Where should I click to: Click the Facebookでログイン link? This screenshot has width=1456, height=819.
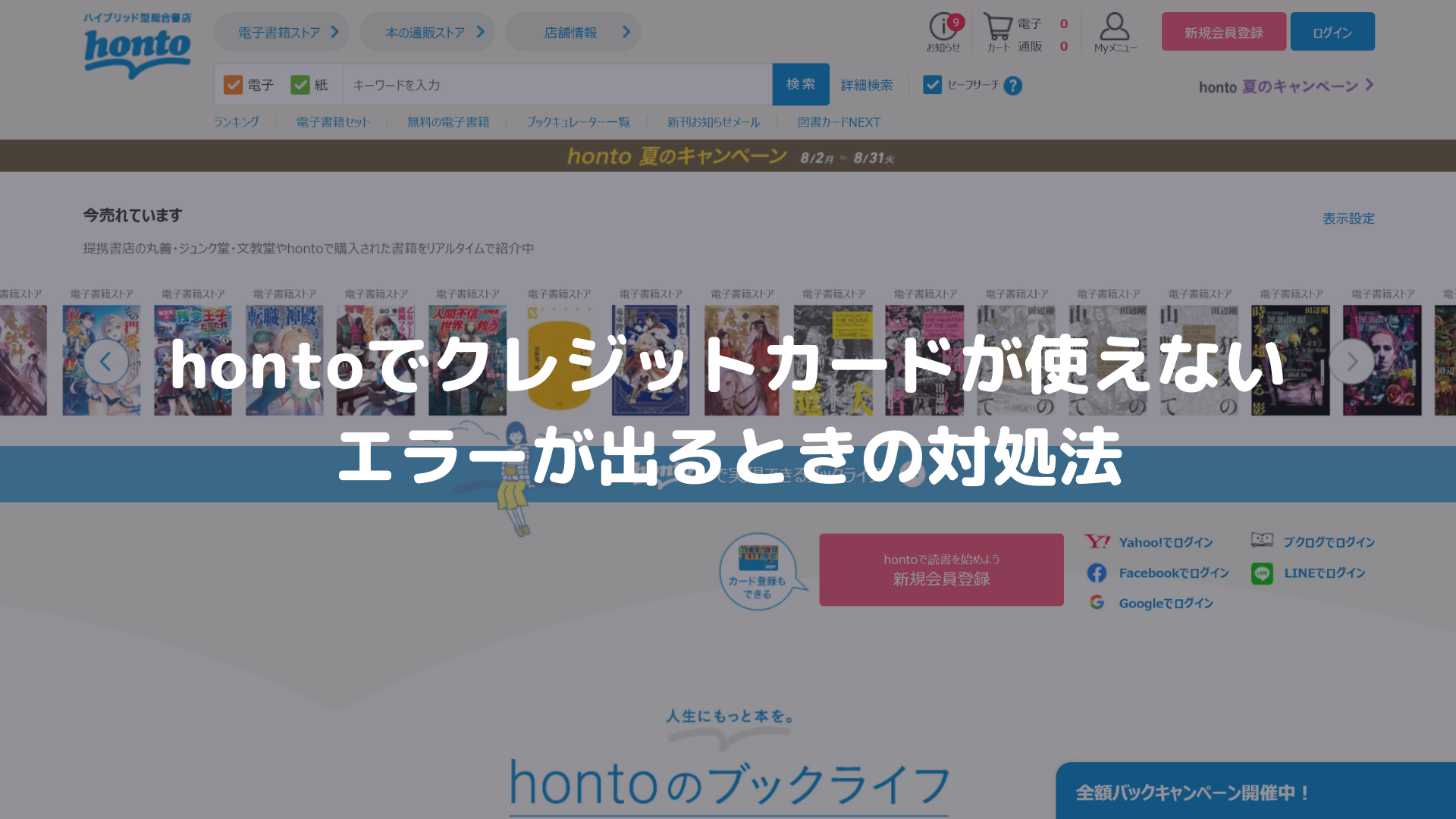[x=1174, y=573]
